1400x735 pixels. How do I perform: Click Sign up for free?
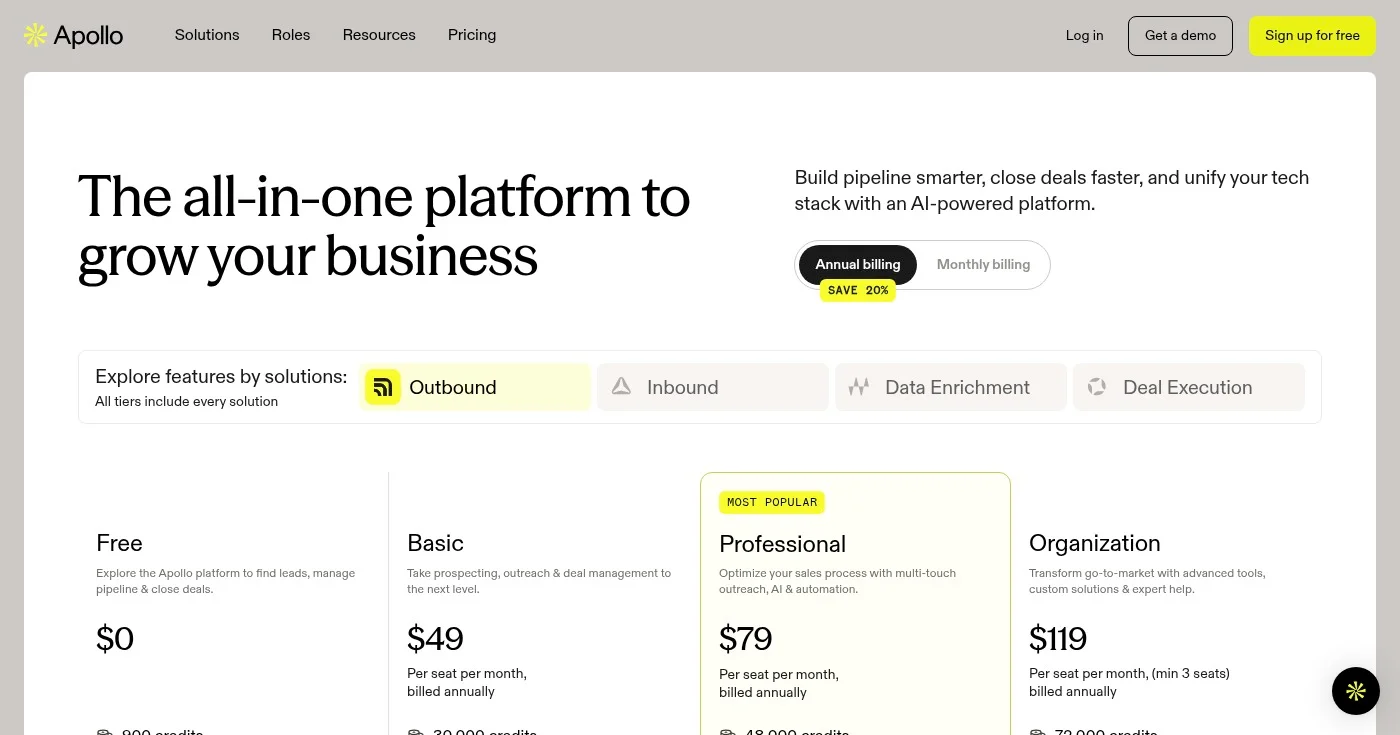(1312, 35)
